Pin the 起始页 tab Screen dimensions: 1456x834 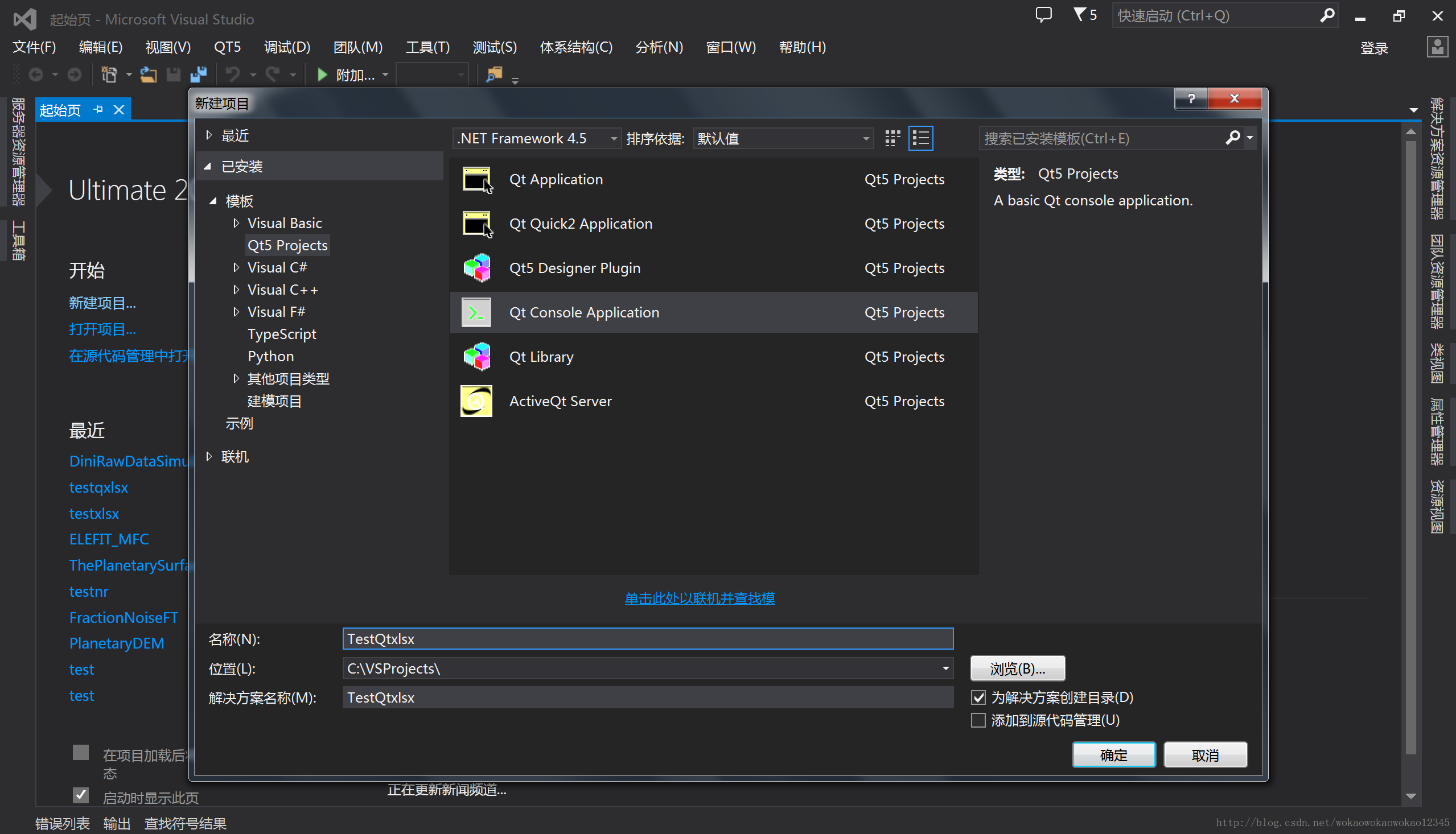pyautogui.click(x=98, y=109)
